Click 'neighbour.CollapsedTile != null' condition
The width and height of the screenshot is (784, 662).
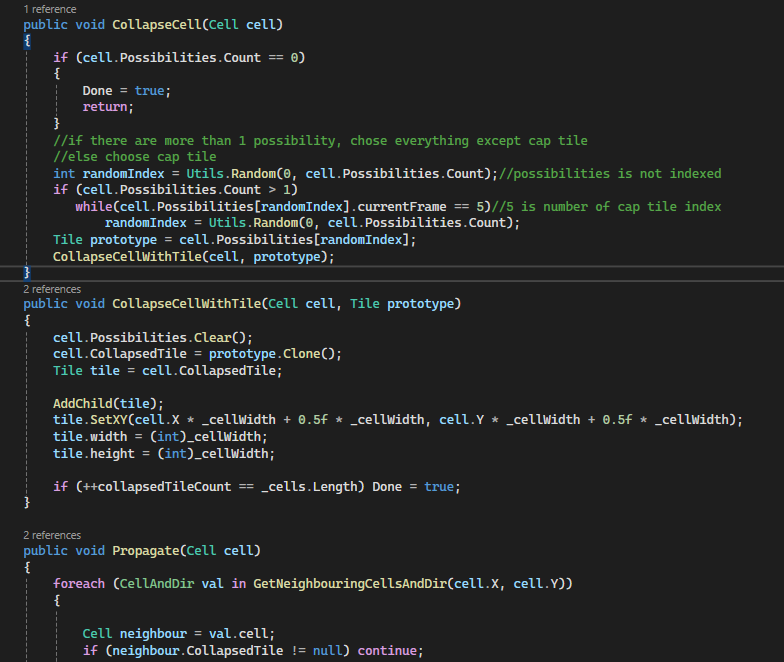tap(228, 650)
